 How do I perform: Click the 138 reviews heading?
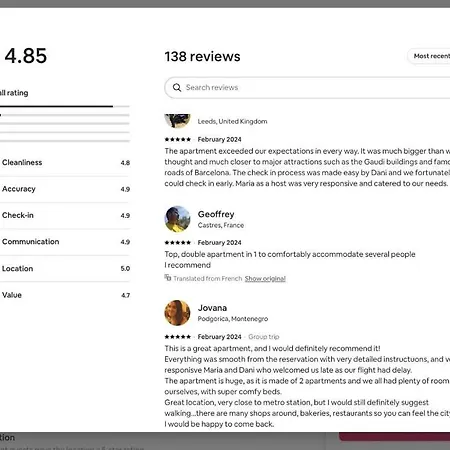point(202,56)
